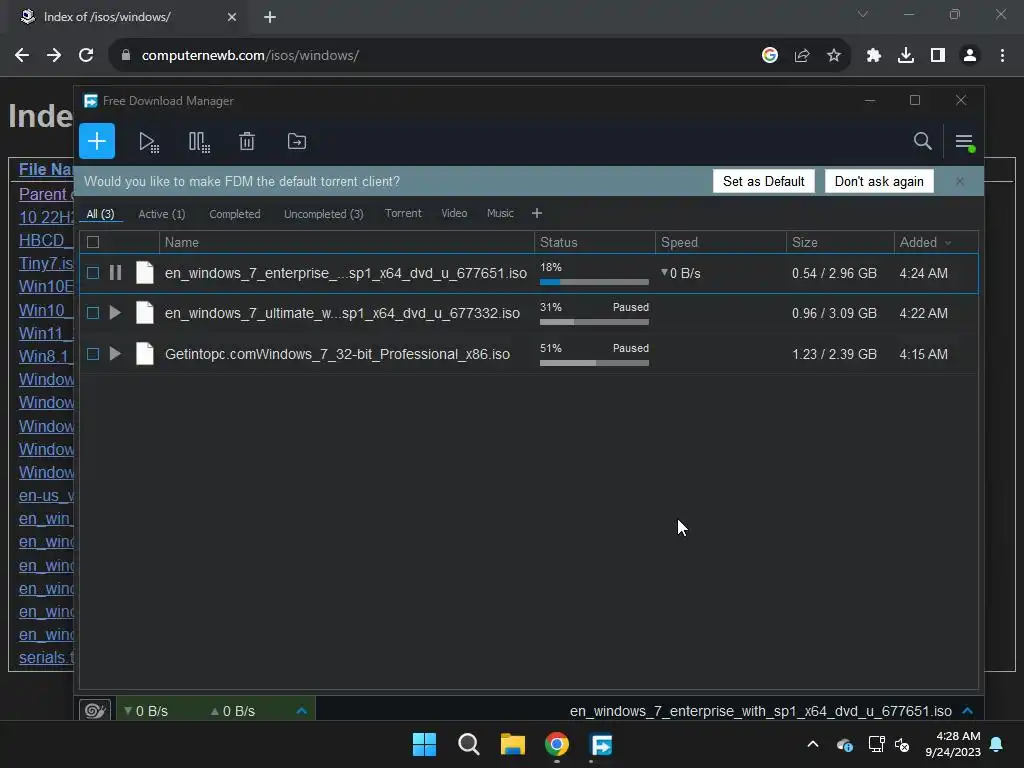
Task: Open Tiny7 link in browser page
Action: point(46,263)
